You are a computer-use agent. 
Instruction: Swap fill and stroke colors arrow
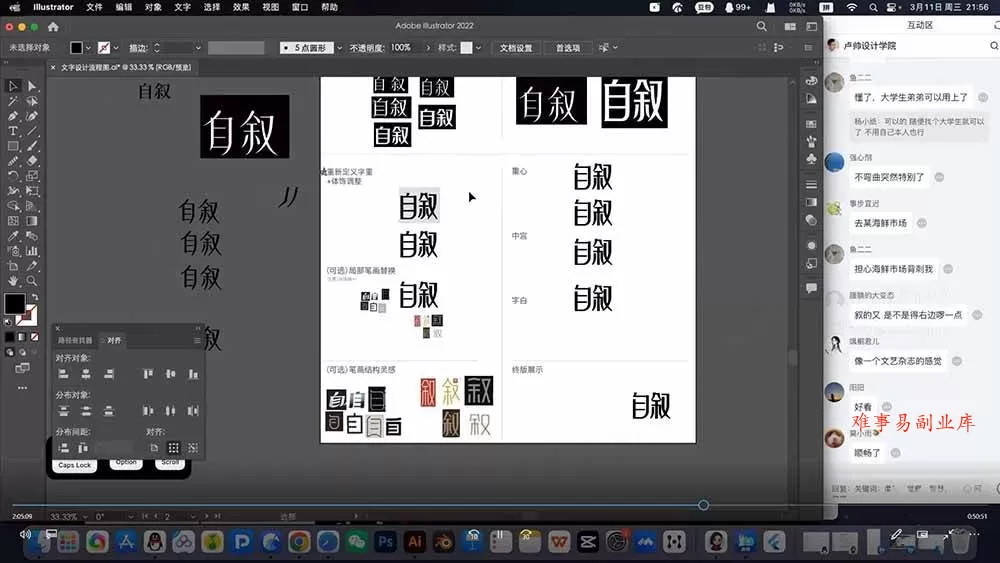pyautogui.click(x=34, y=297)
